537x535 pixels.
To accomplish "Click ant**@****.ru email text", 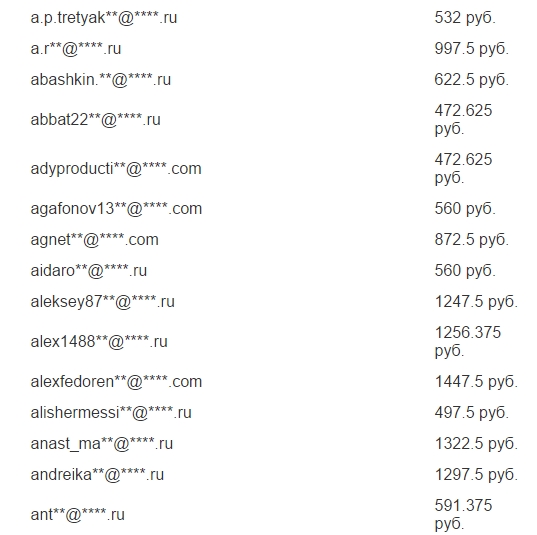I will 77,515.
